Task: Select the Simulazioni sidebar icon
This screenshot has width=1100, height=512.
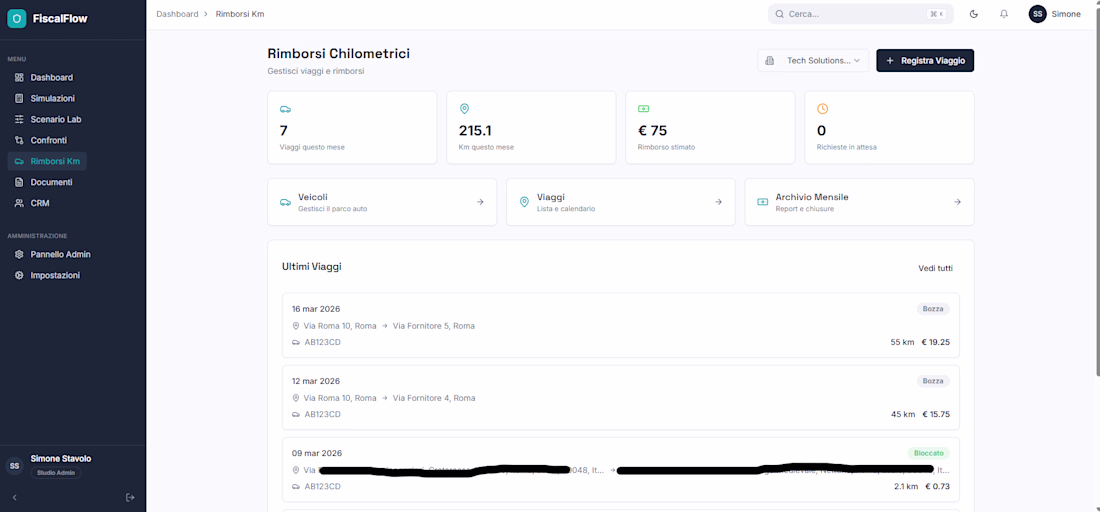Action: [20, 98]
